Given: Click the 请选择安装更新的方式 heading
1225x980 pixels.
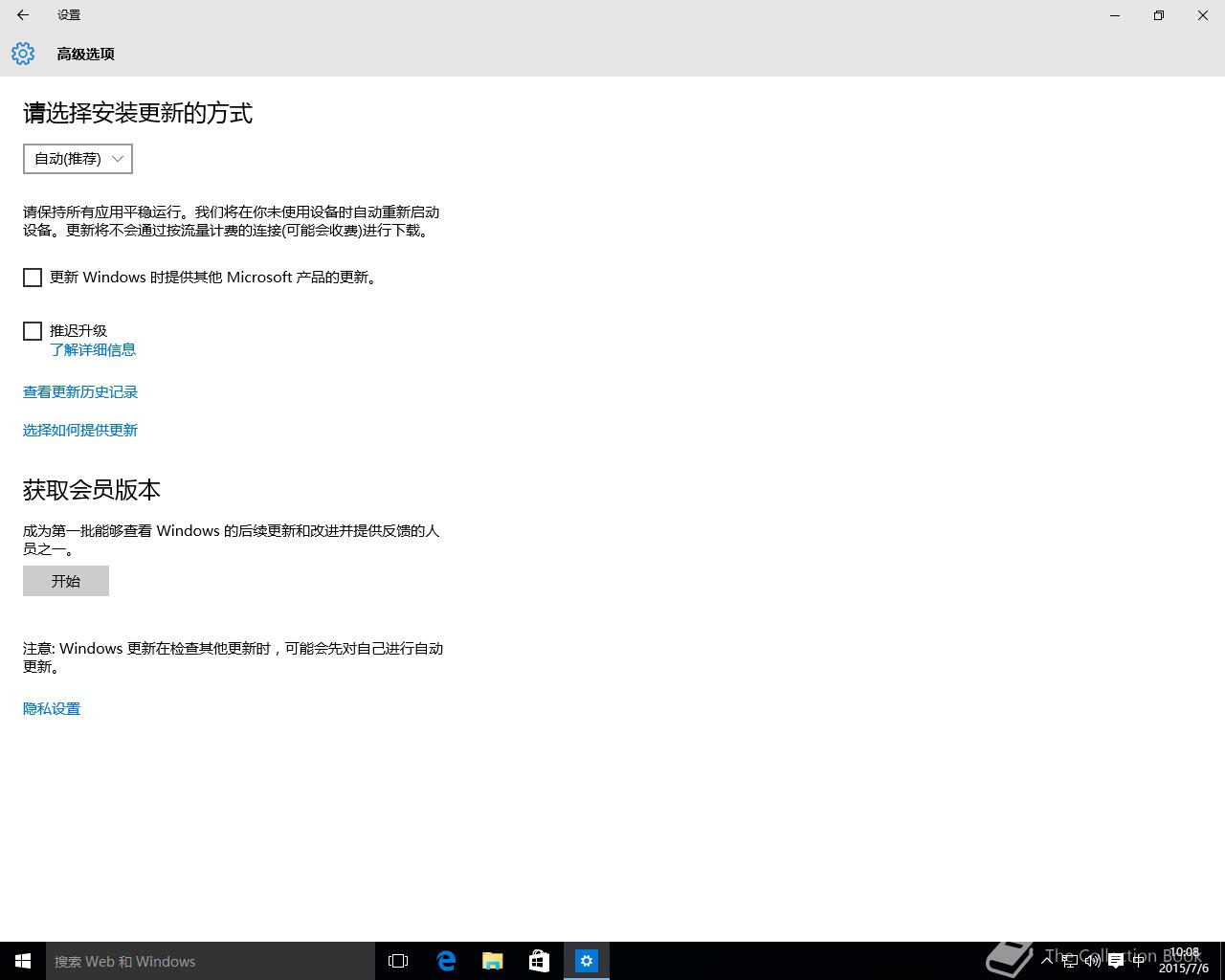Looking at the screenshot, I should tap(138, 113).
